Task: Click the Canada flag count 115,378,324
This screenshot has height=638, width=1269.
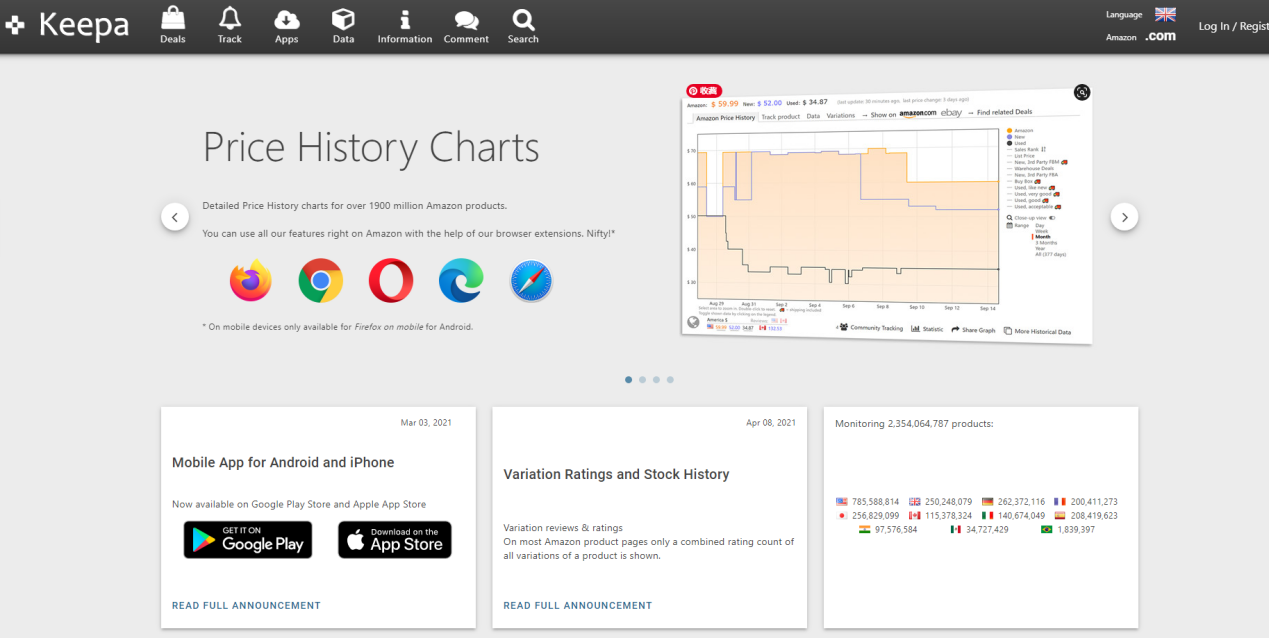Action: [941, 516]
